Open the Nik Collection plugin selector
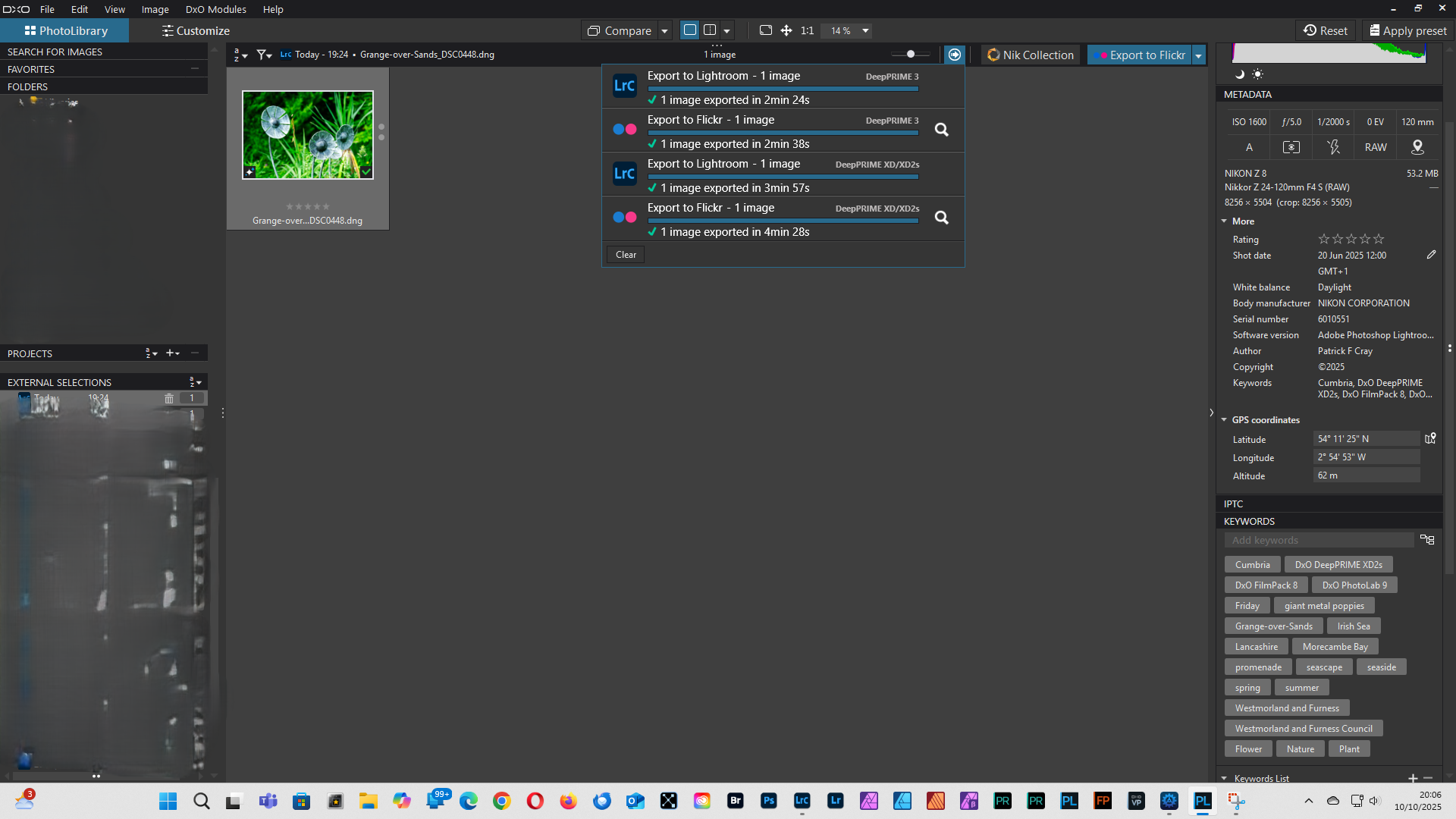This screenshot has width=1456, height=819. click(1031, 55)
